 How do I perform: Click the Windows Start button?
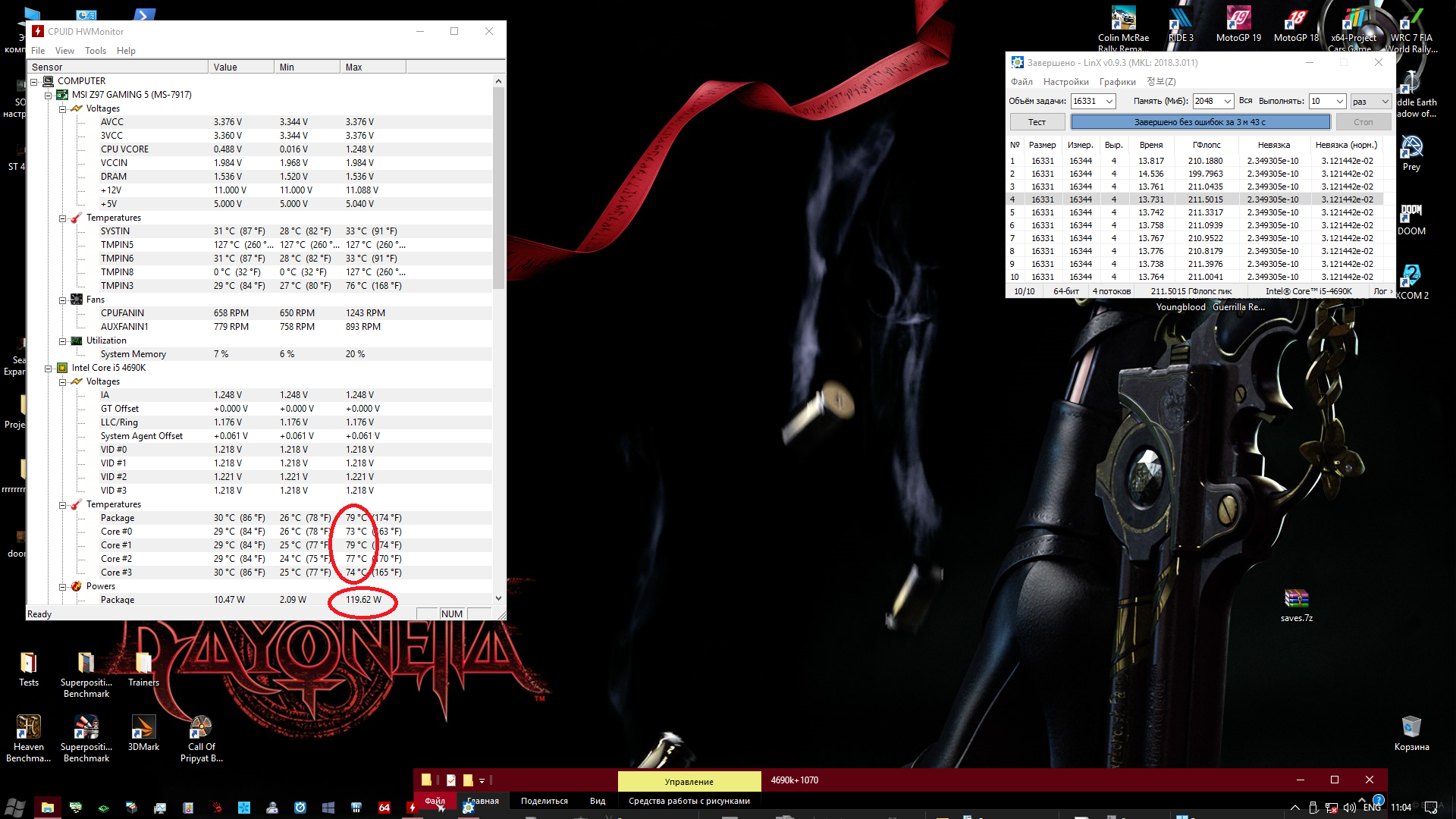[14, 808]
